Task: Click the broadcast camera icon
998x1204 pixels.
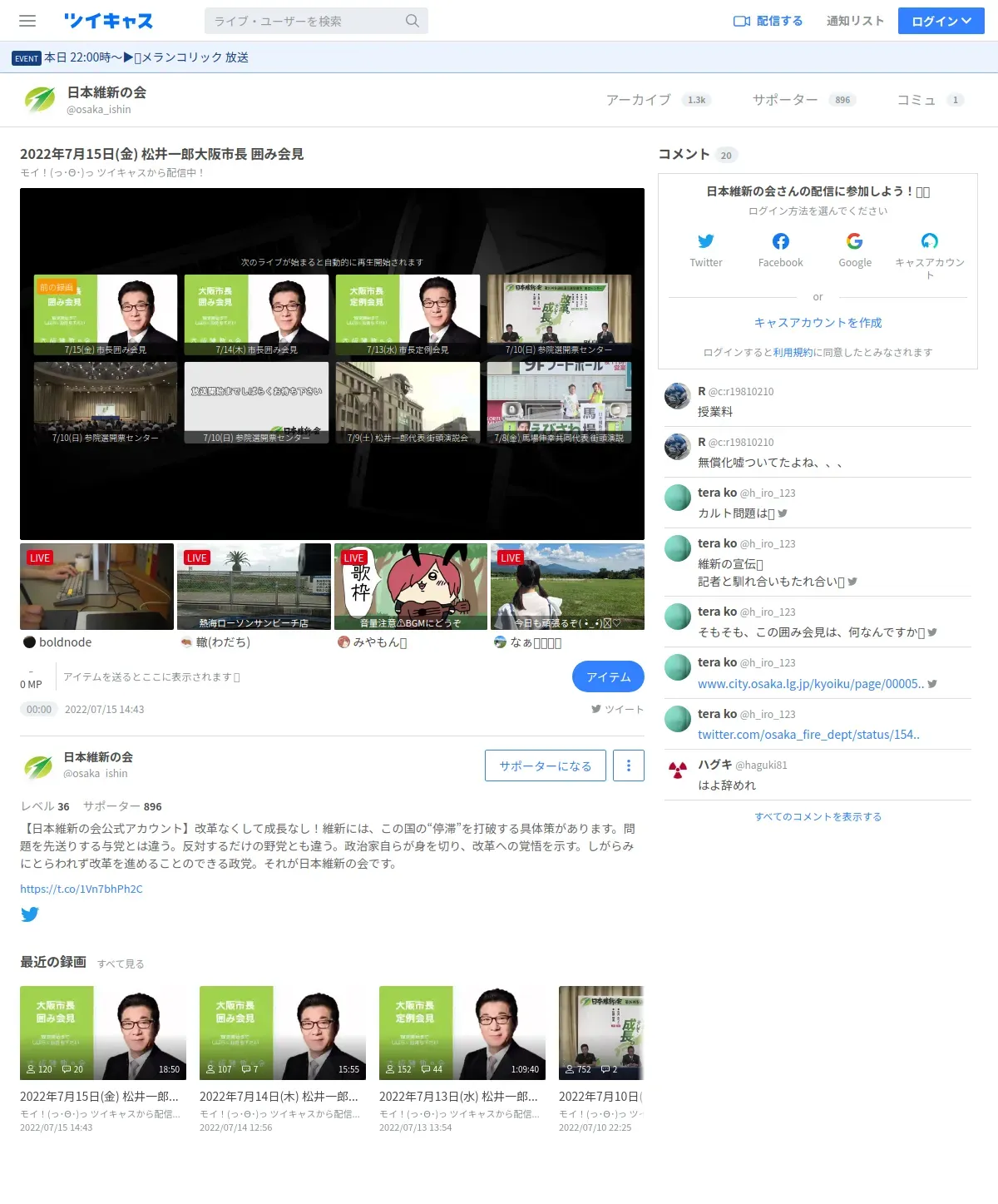Action: (741, 21)
